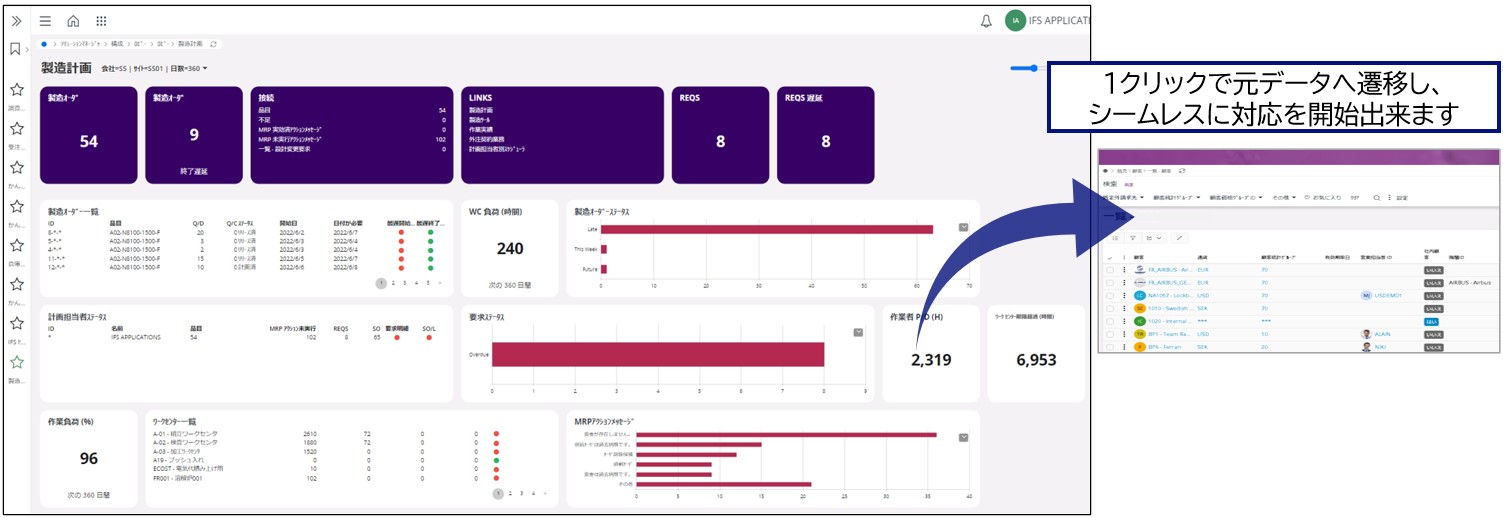Click the breadcrumb refresh icon
The image size is (1503, 518).
(213, 44)
